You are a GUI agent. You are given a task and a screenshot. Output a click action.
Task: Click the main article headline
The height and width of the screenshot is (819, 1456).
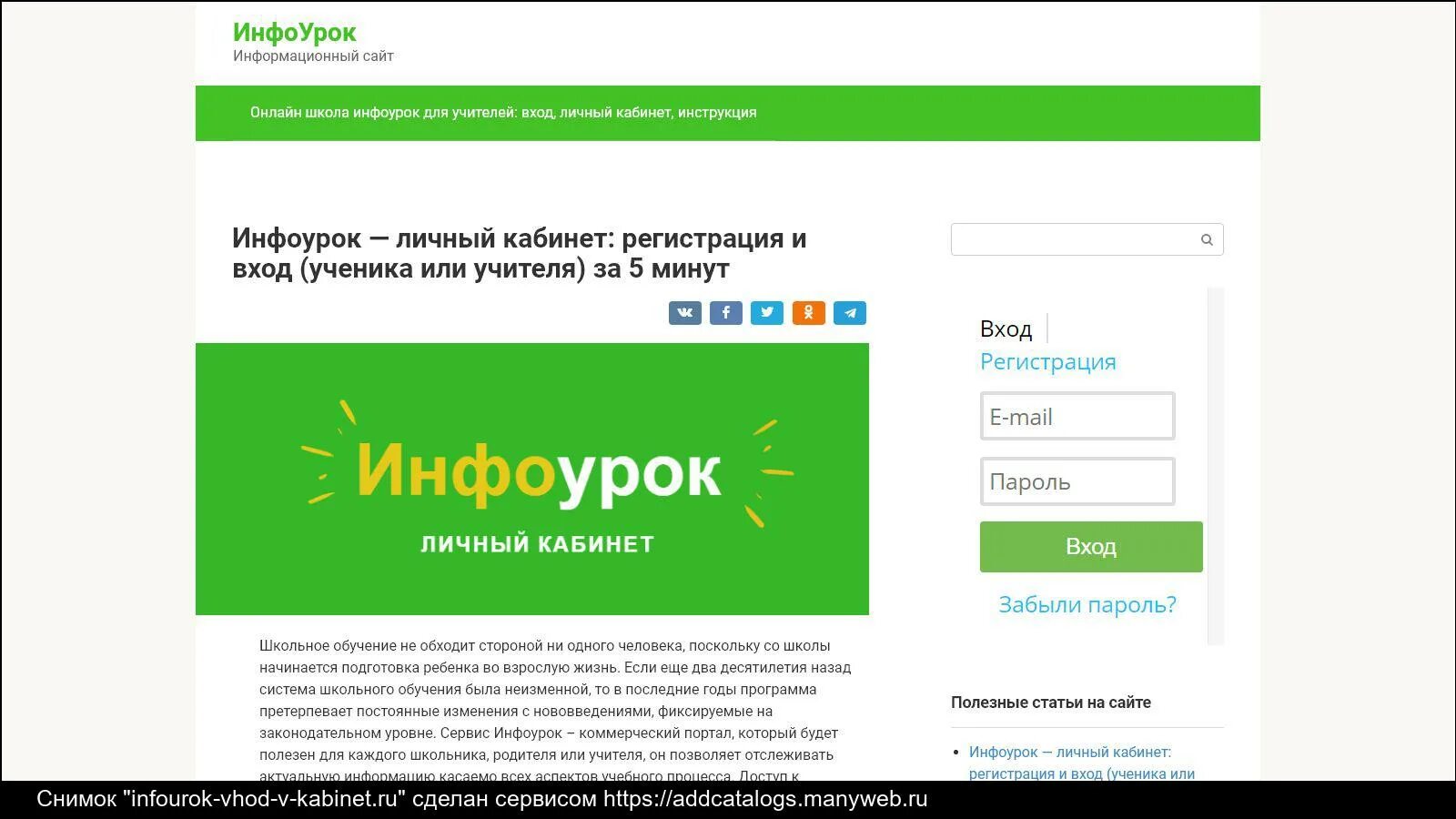[520, 253]
